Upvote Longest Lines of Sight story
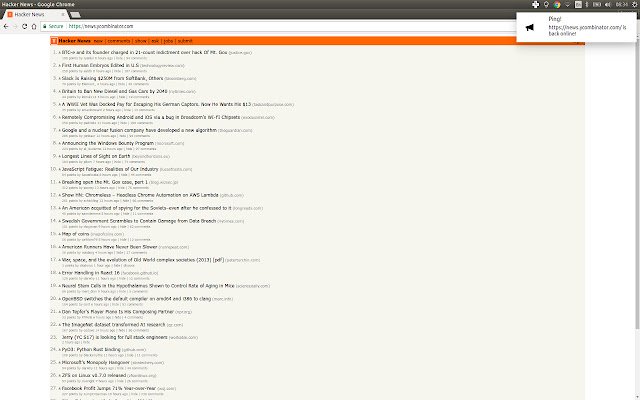The height and width of the screenshot is (400, 640). 60,157
